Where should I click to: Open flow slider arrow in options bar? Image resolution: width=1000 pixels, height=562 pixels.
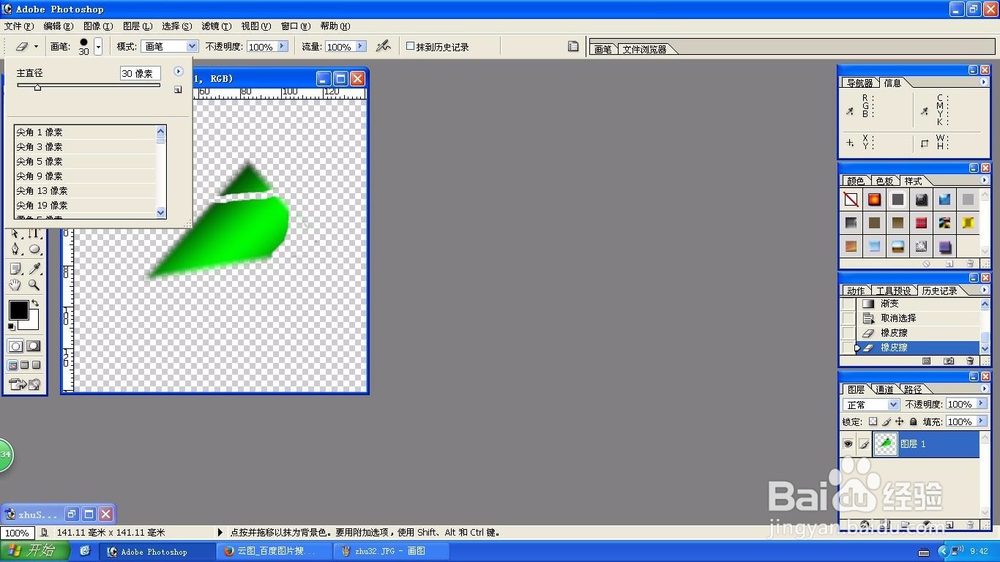coord(360,46)
